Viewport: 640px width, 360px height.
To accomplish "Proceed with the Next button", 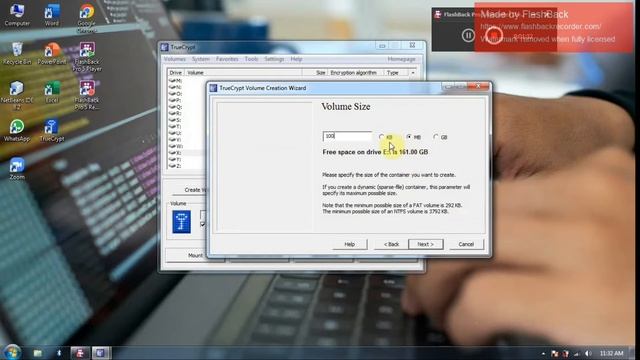I will pyautogui.click(x=426, y=244).
